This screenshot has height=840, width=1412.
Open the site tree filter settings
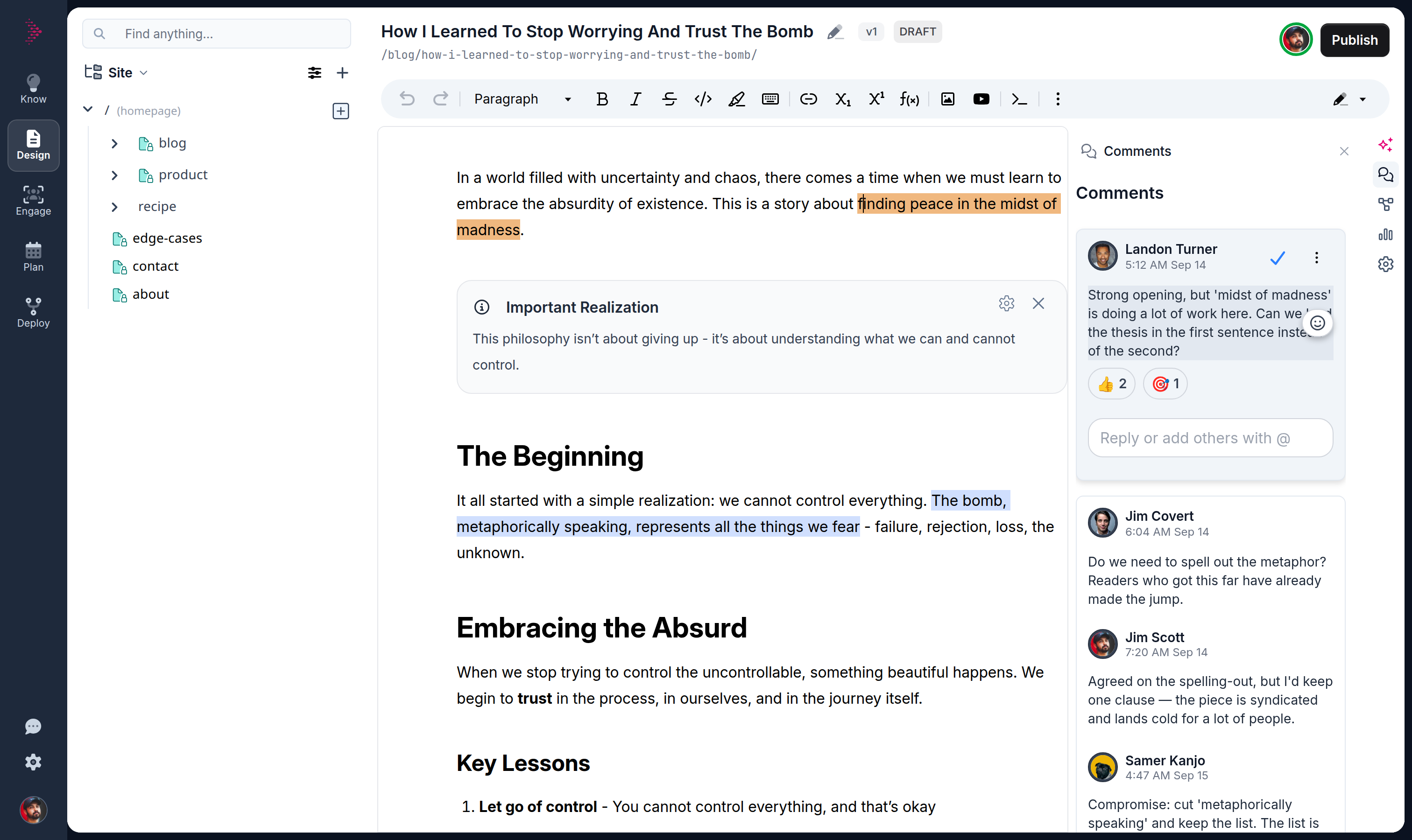[314, 72]
